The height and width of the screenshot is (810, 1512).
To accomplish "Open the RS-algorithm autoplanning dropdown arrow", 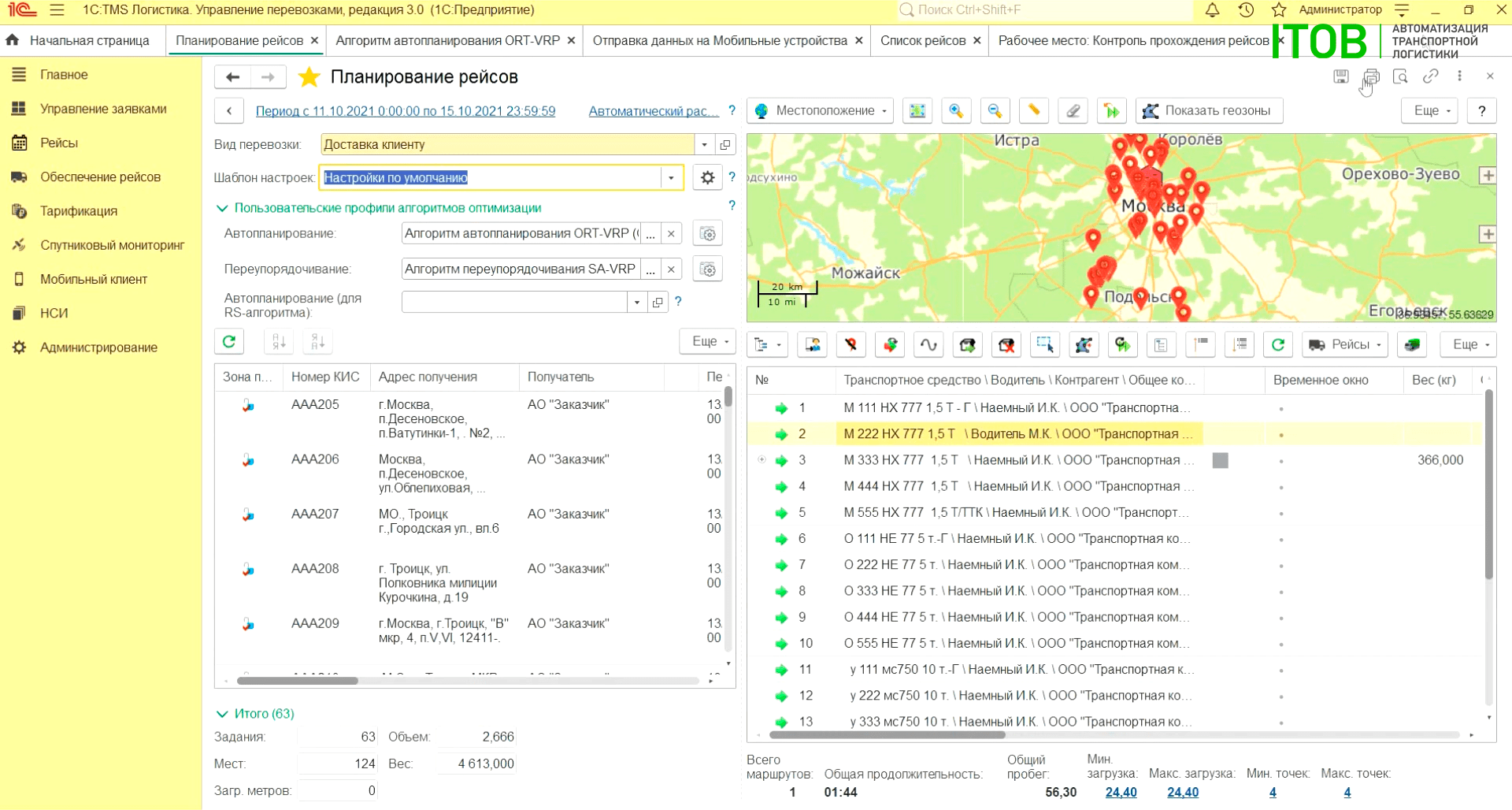I will click(x=637, y=303).
